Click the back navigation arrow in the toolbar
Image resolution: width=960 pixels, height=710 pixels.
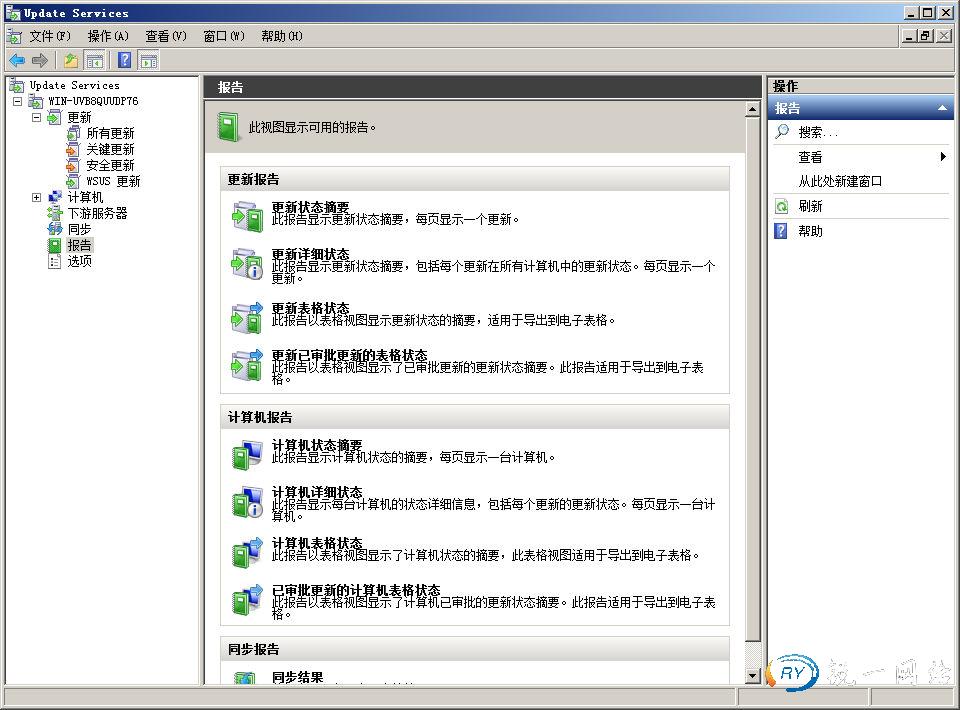point(16,60)
